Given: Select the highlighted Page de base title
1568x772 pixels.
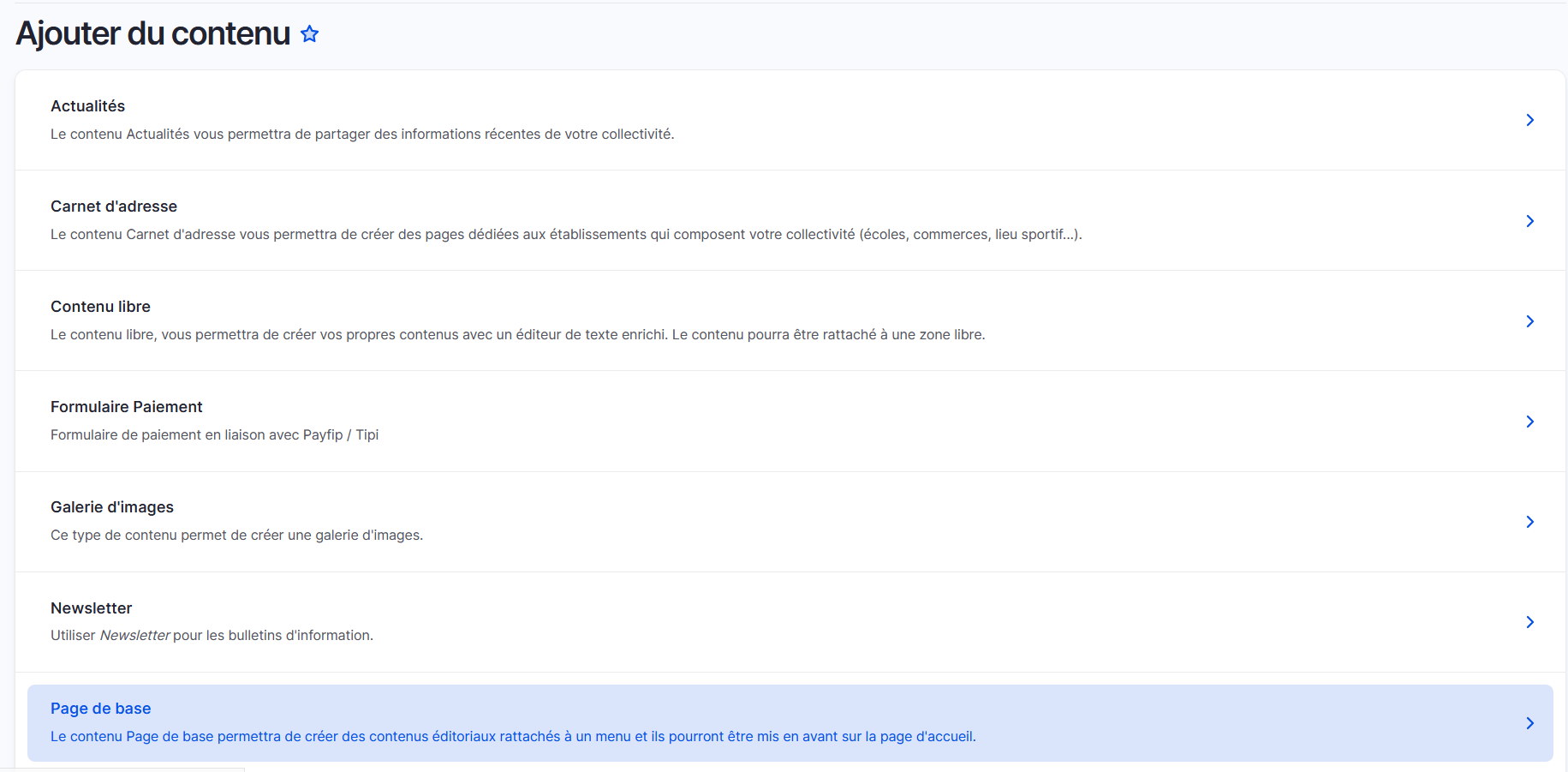Looking at the screenshot, I should click(x=100, y=709).
